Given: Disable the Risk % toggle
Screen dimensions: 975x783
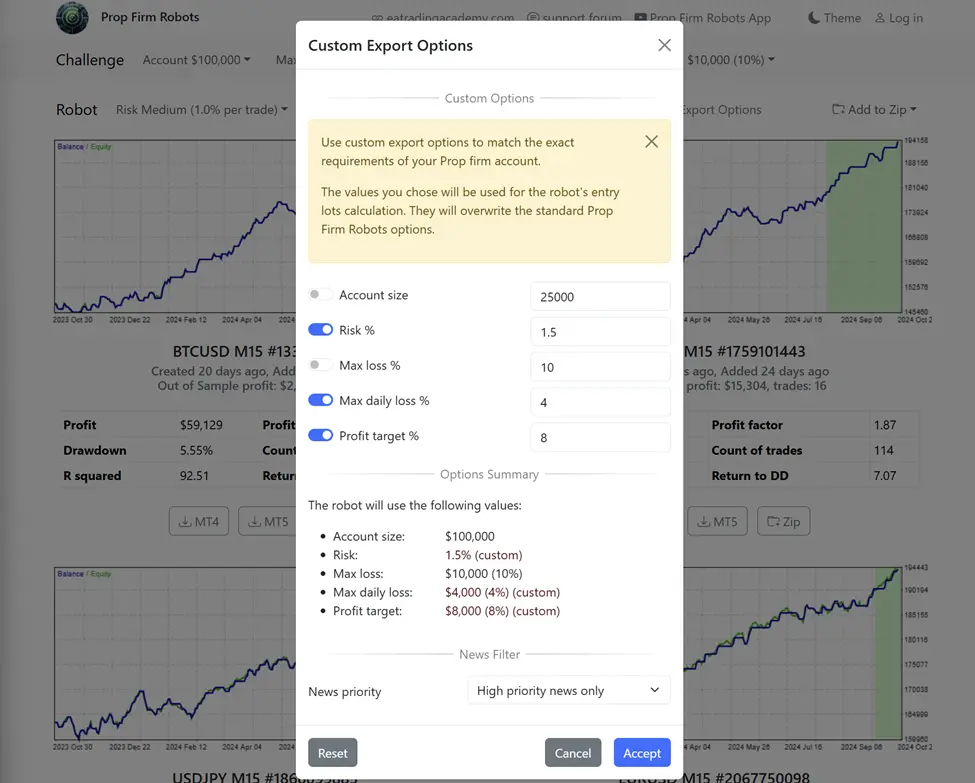Looking at the screenshot, I should (320, 330).
